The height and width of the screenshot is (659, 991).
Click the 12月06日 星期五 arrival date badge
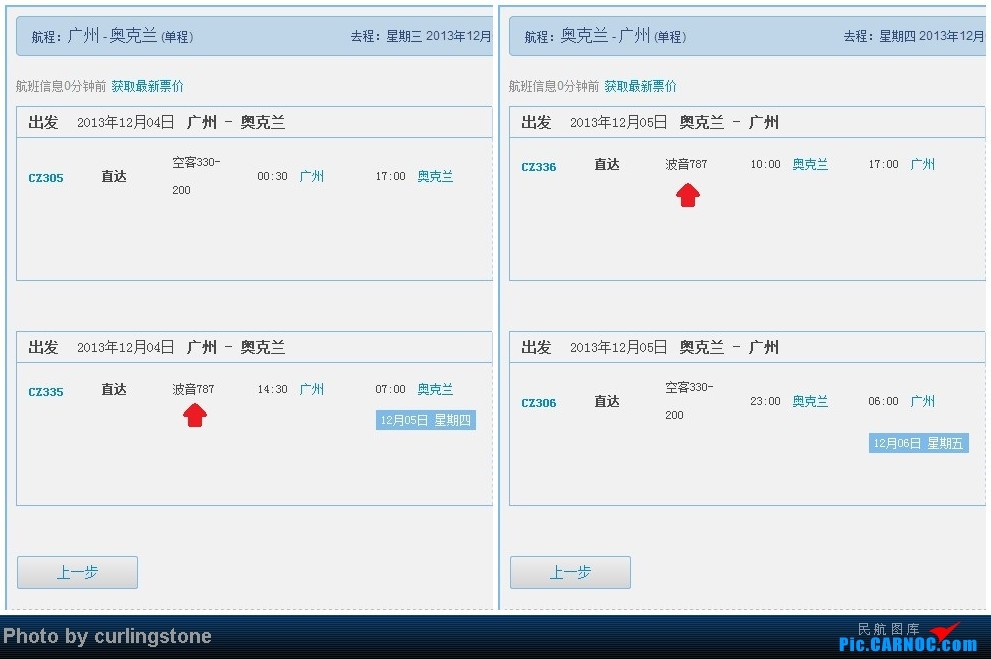click(x=918, y=443)
